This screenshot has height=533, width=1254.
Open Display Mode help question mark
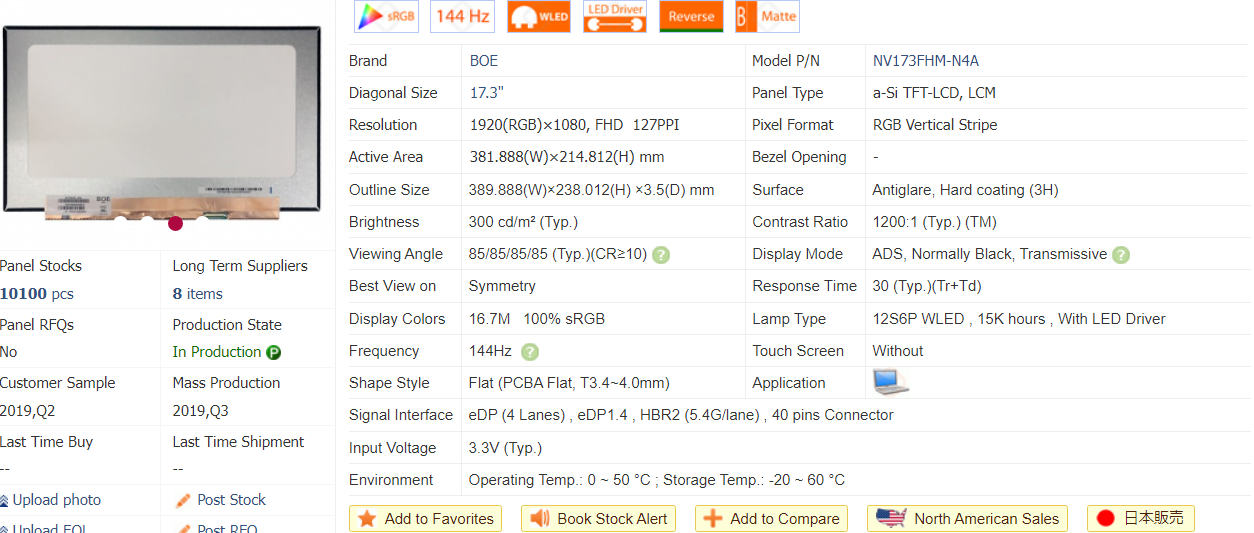[1121, 255]
